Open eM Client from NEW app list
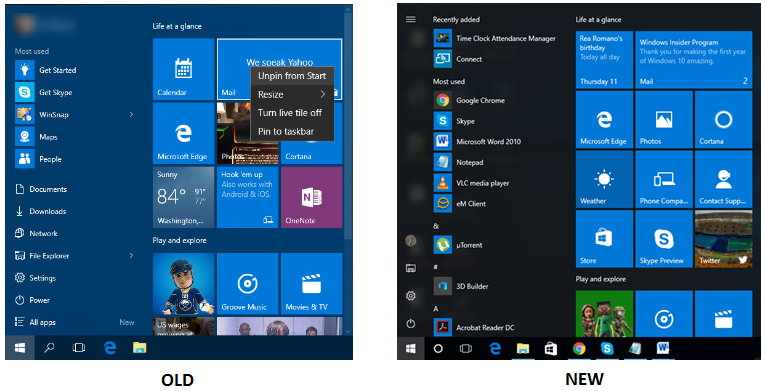 tap(460, 204)
